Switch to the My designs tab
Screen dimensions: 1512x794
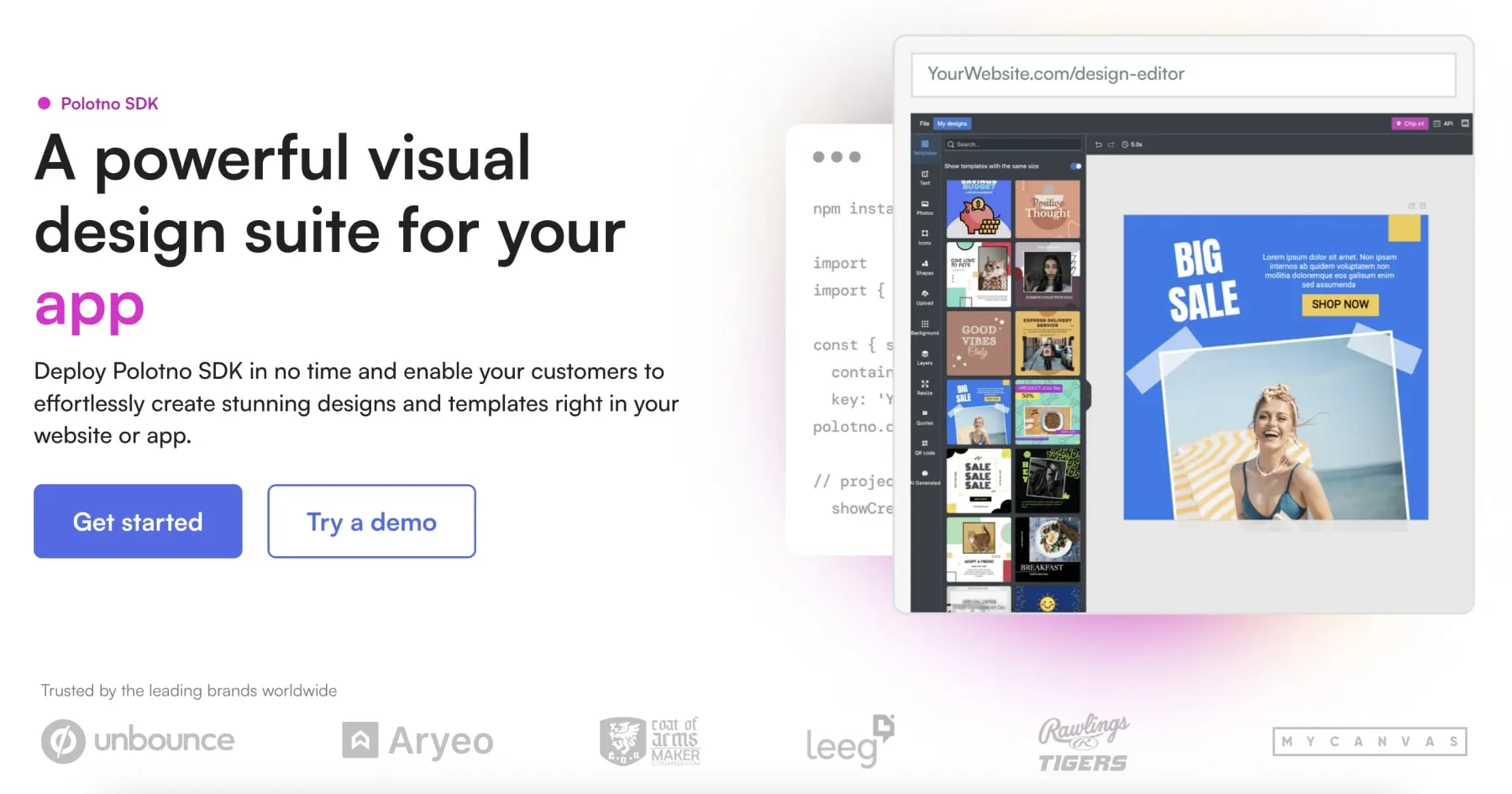coord(953,124)
